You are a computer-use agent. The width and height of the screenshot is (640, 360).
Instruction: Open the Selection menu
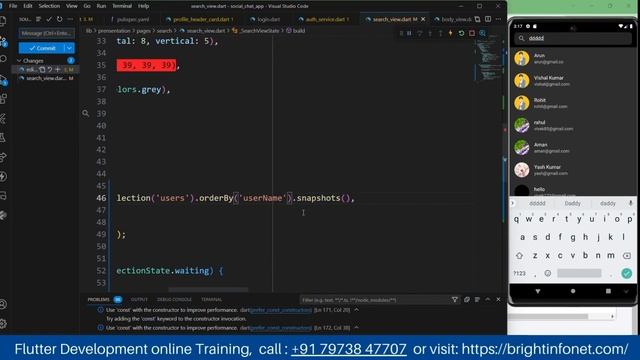[x=49, y=6]
